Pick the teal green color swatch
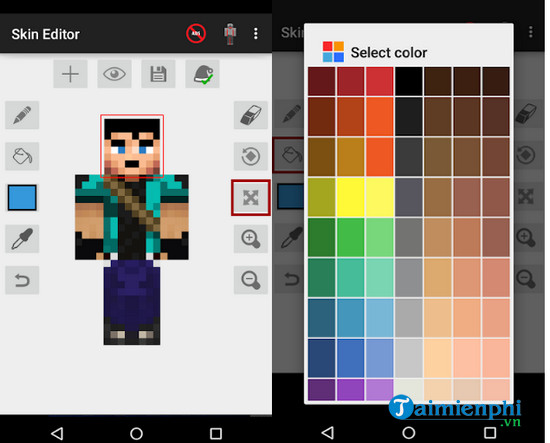This screenshot has height=443, width=550. 350,278
